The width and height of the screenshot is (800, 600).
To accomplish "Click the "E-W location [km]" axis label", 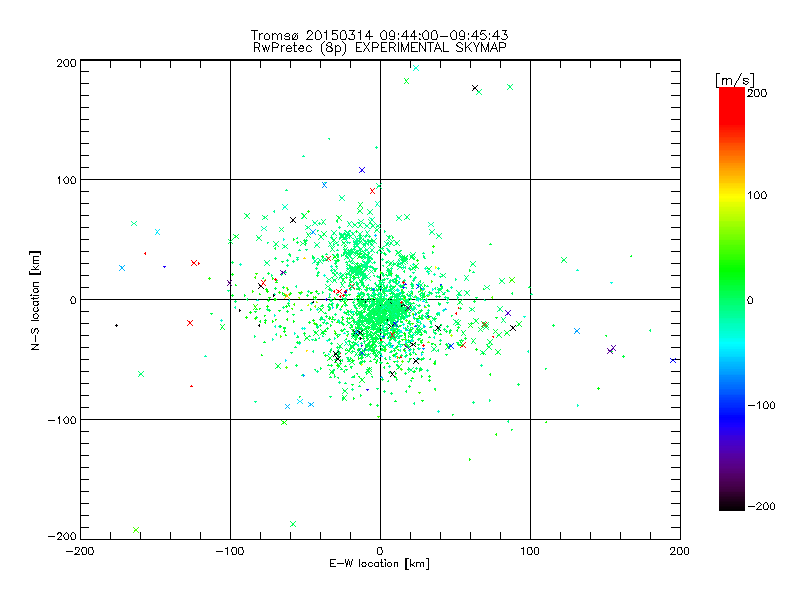I will tap(379, 564).
